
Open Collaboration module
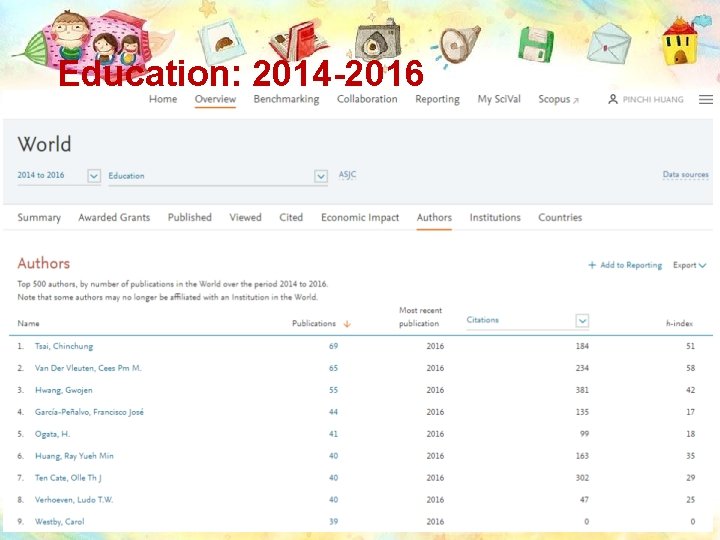click(x=367, y=99)
